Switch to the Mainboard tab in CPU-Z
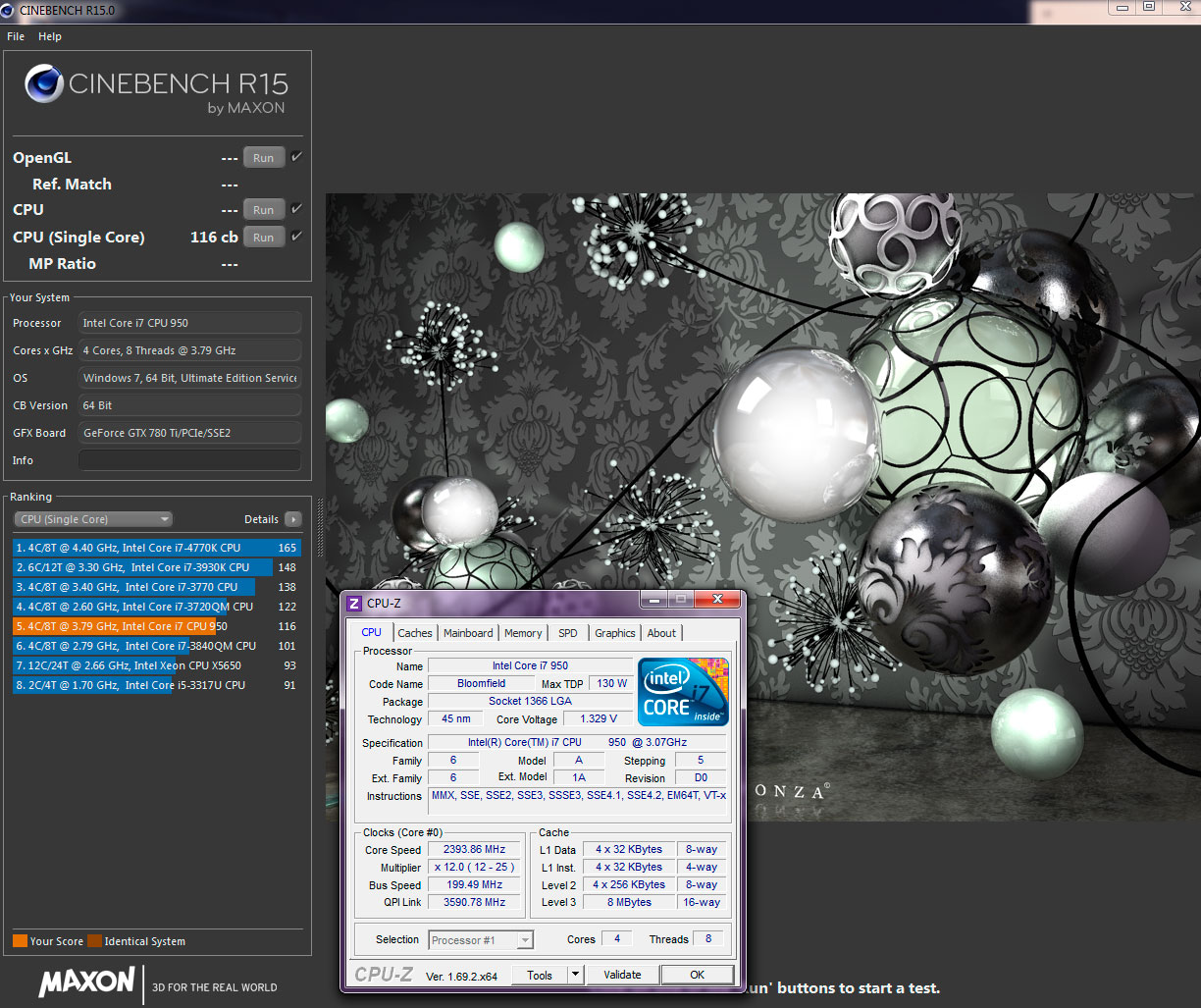 coord(468,633)
